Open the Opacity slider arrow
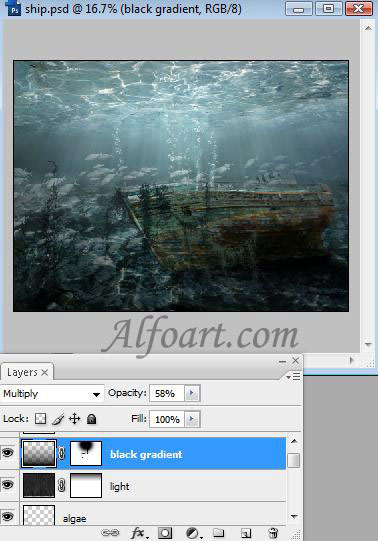 (x=192, y=393)
